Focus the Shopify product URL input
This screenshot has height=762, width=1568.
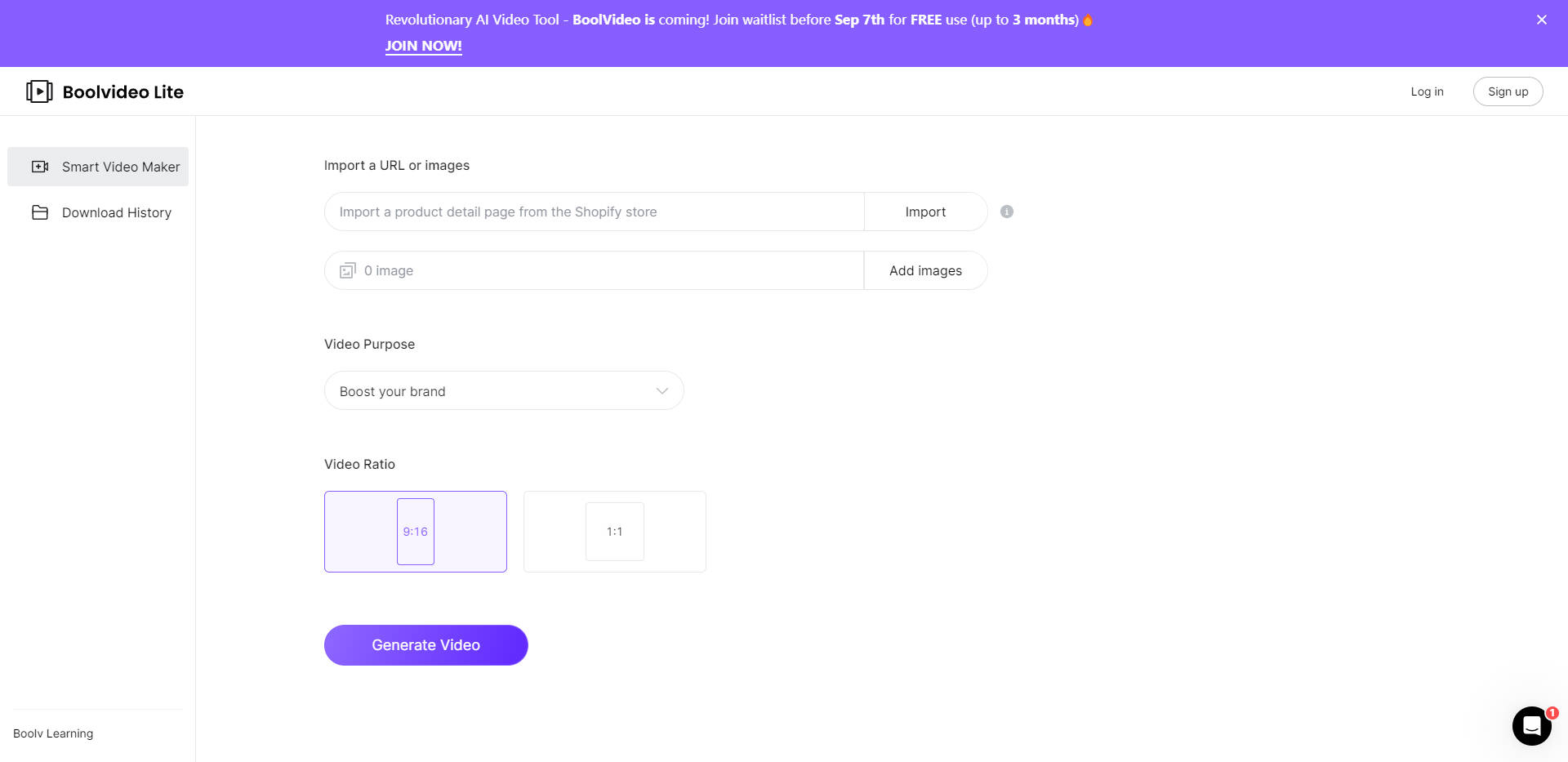click(594, 212)
